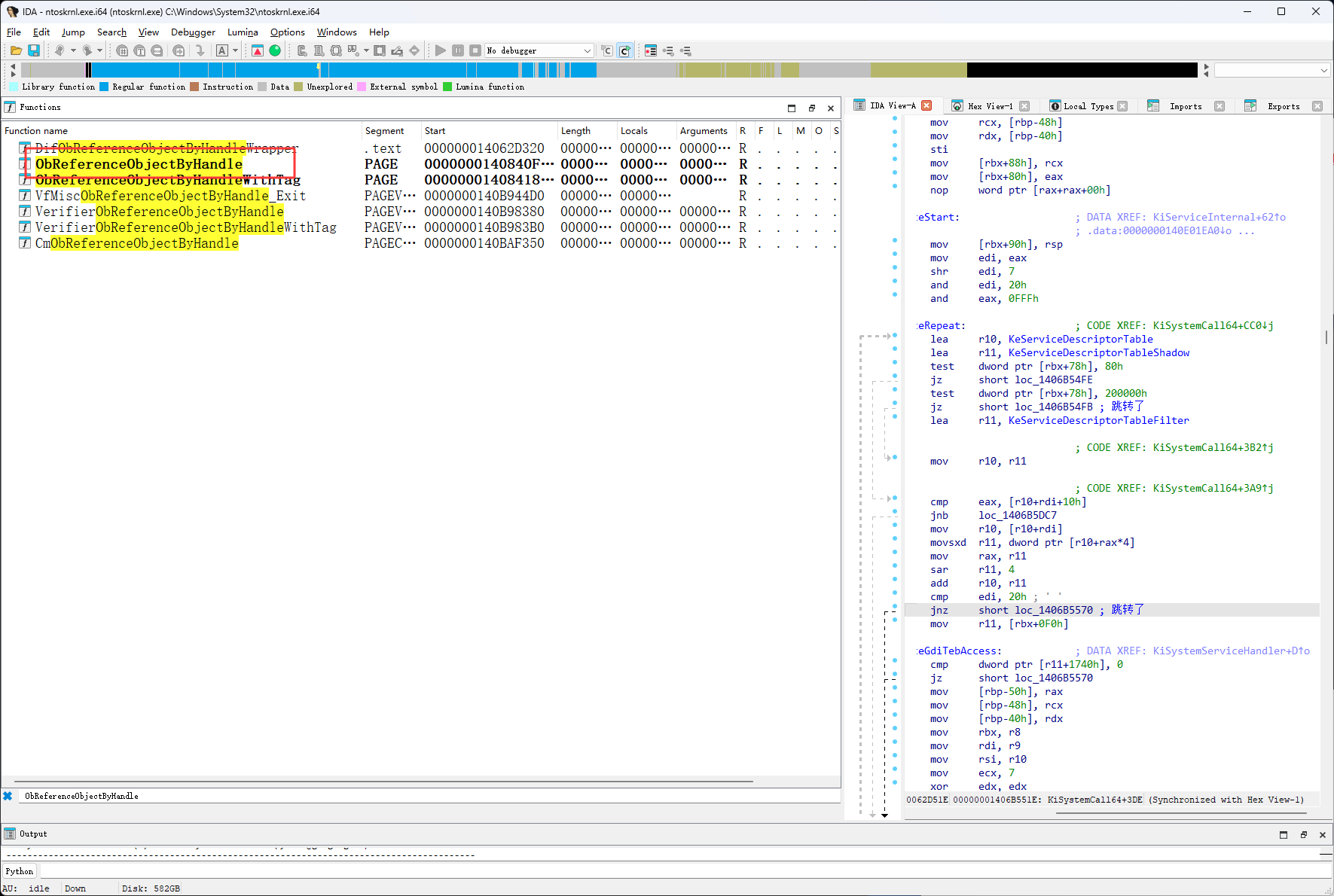This screenshot has height=896, width=1334.
Task: Click the KeServiceDescriptorTableShadow reference
Action: coord(1099,352)
